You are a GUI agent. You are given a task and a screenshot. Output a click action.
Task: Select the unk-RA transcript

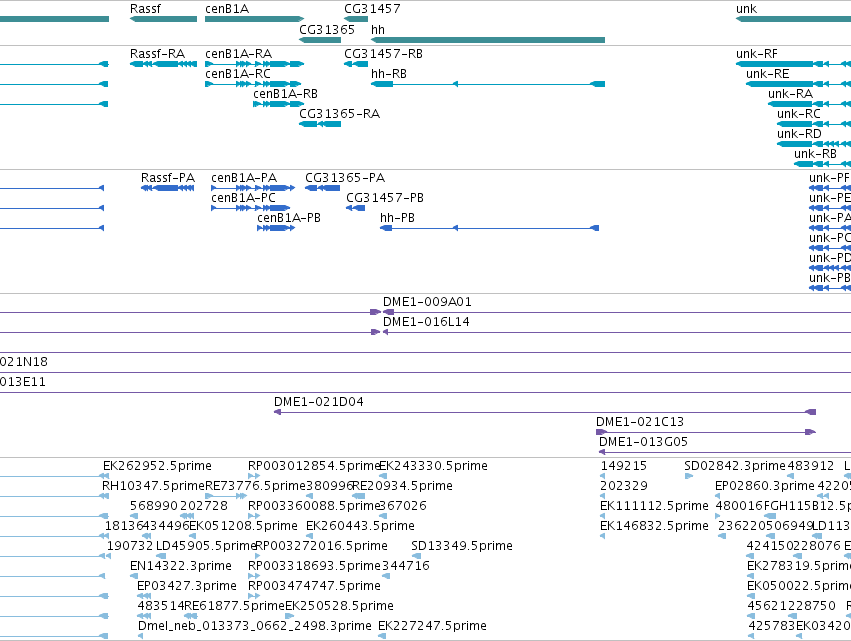[x=809, y=104]
